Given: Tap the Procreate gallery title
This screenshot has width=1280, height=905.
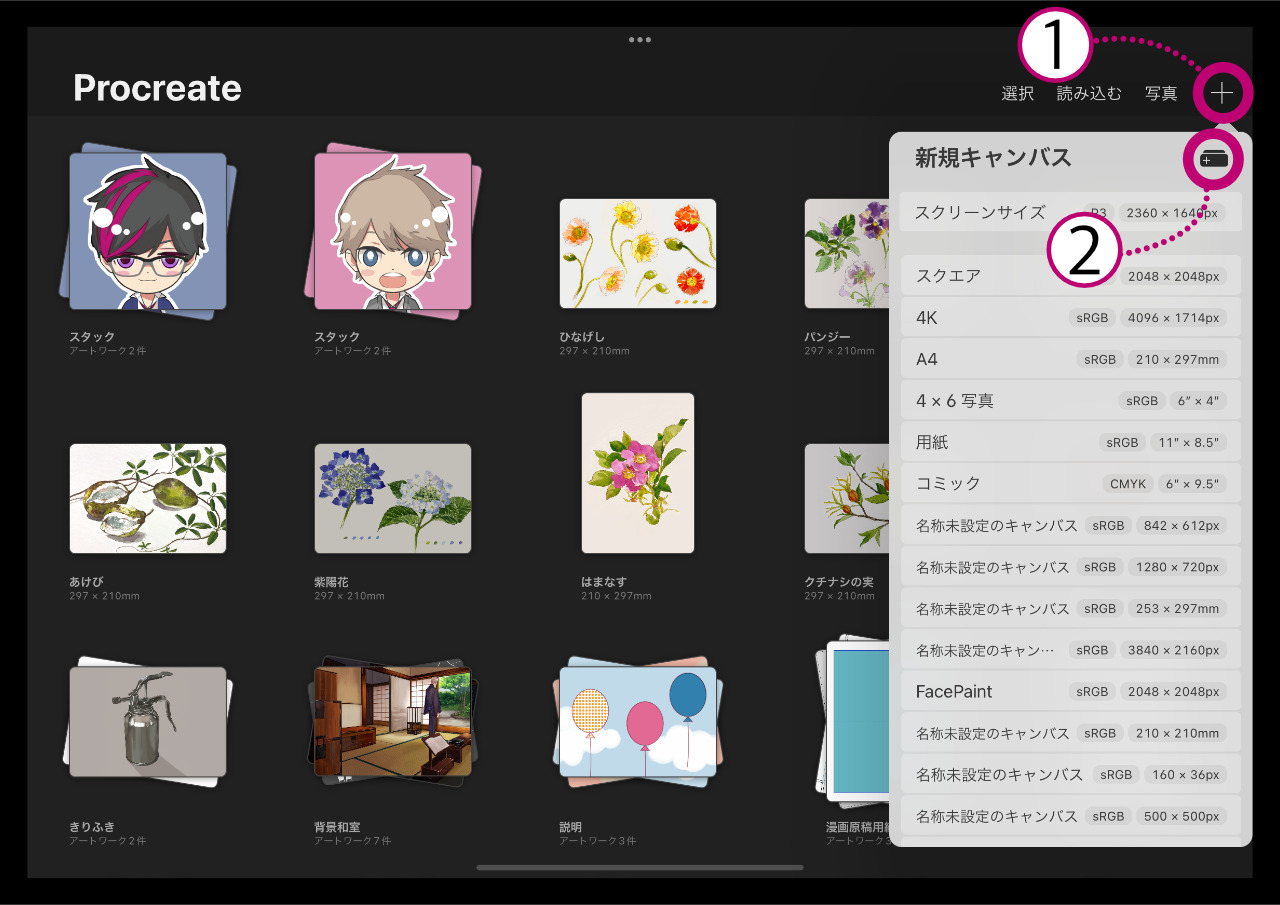Looking at the screenshot, I should tap(157, 88).
